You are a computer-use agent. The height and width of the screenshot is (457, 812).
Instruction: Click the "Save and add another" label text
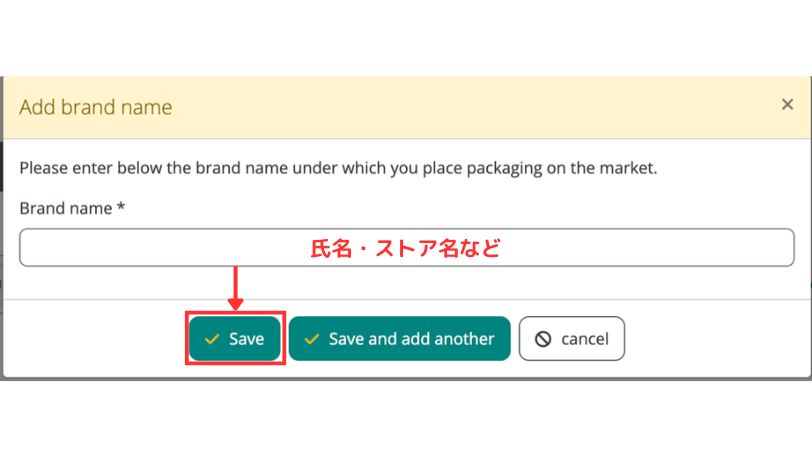[411, 339]
